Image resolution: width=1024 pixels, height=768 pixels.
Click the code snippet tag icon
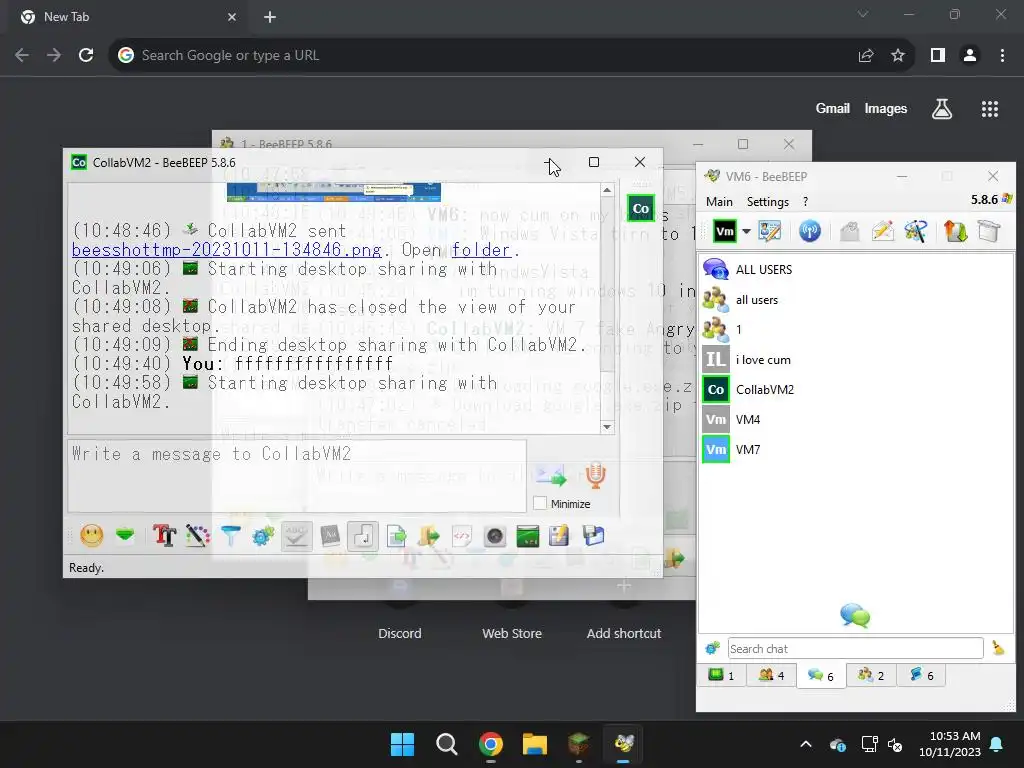[x=462, y=536]
